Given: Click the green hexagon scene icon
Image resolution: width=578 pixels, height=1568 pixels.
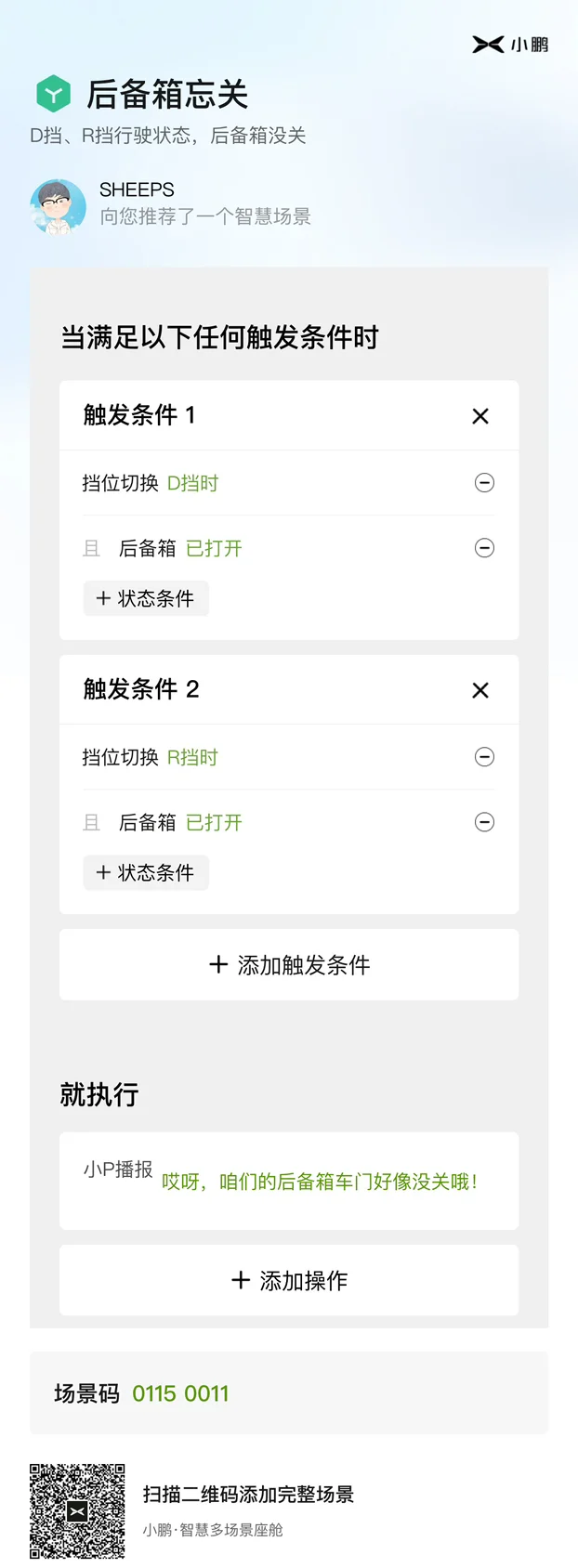Looking at the screenshot, I should 54,94.
